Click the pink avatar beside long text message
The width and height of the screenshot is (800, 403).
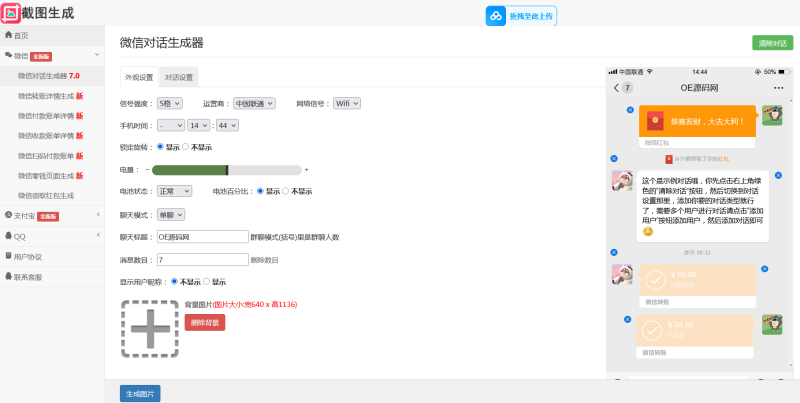tap(622, 181)
